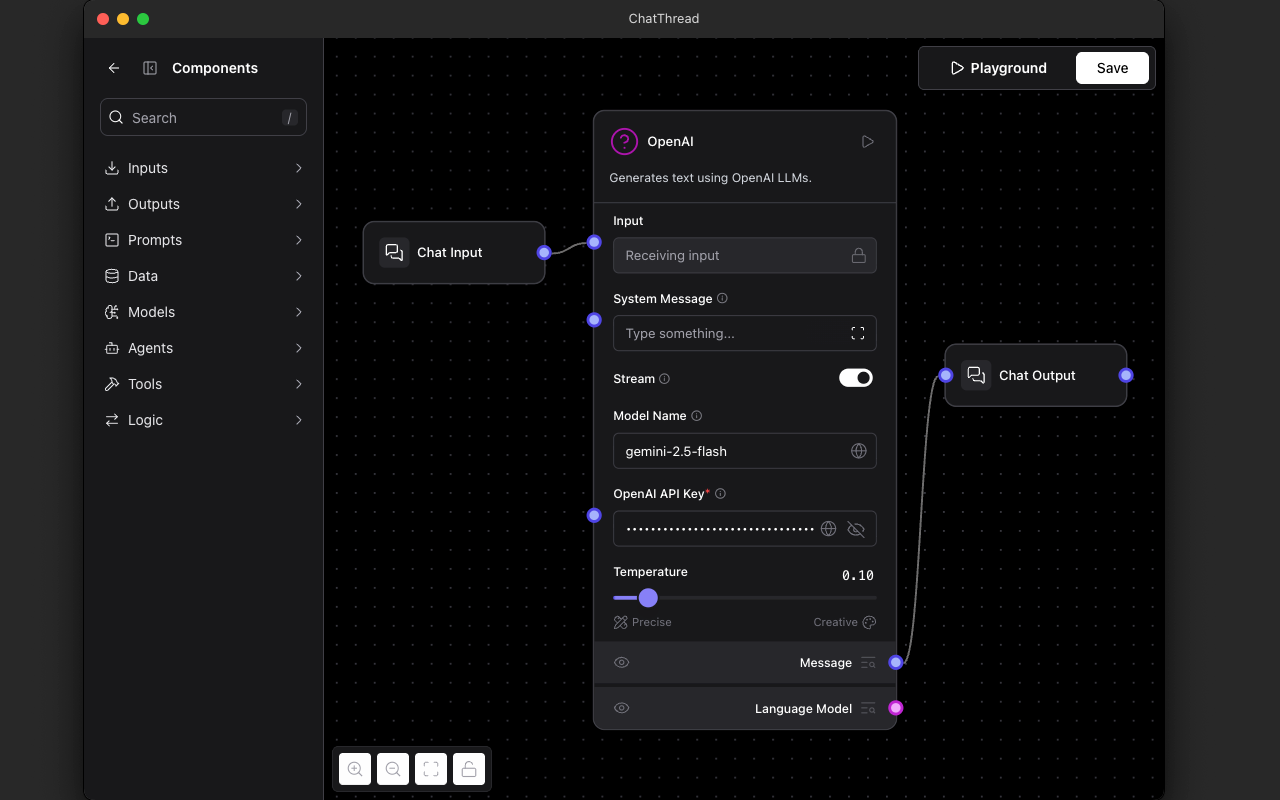Run the OpenAI component play icon
1280x800 pixels.
click(868, 142)
